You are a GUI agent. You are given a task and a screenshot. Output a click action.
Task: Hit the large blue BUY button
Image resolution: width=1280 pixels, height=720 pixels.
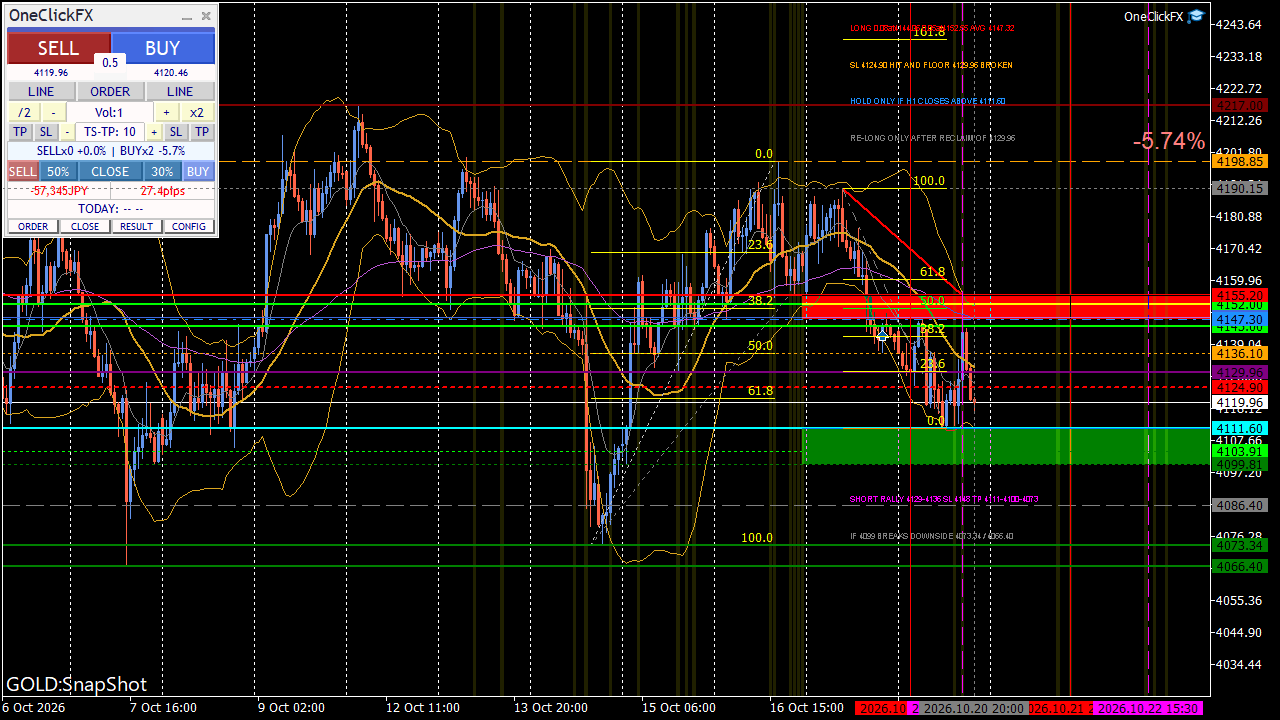(163, 48)
